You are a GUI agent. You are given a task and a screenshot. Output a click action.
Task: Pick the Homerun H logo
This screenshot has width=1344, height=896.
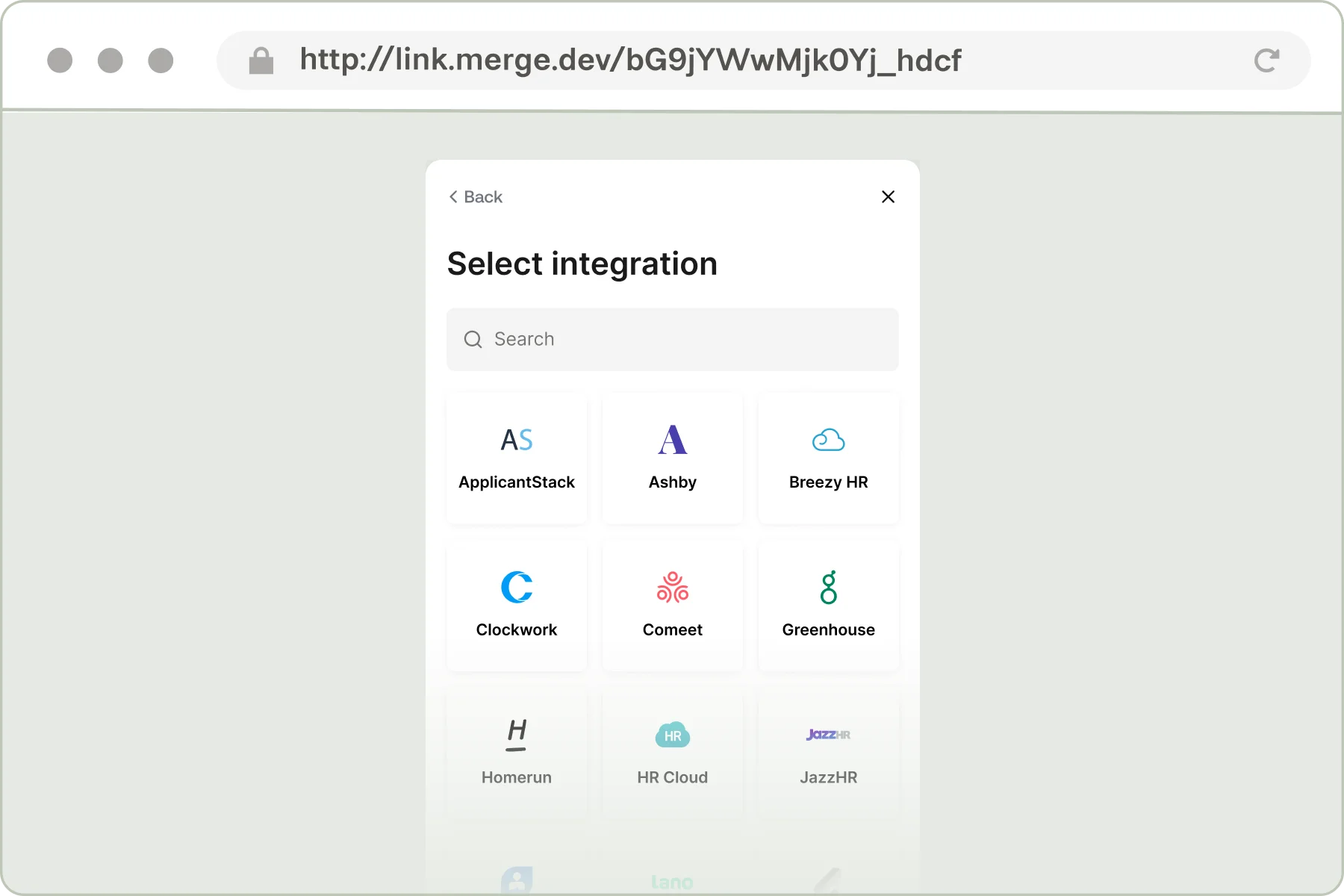tap(517, 735)
